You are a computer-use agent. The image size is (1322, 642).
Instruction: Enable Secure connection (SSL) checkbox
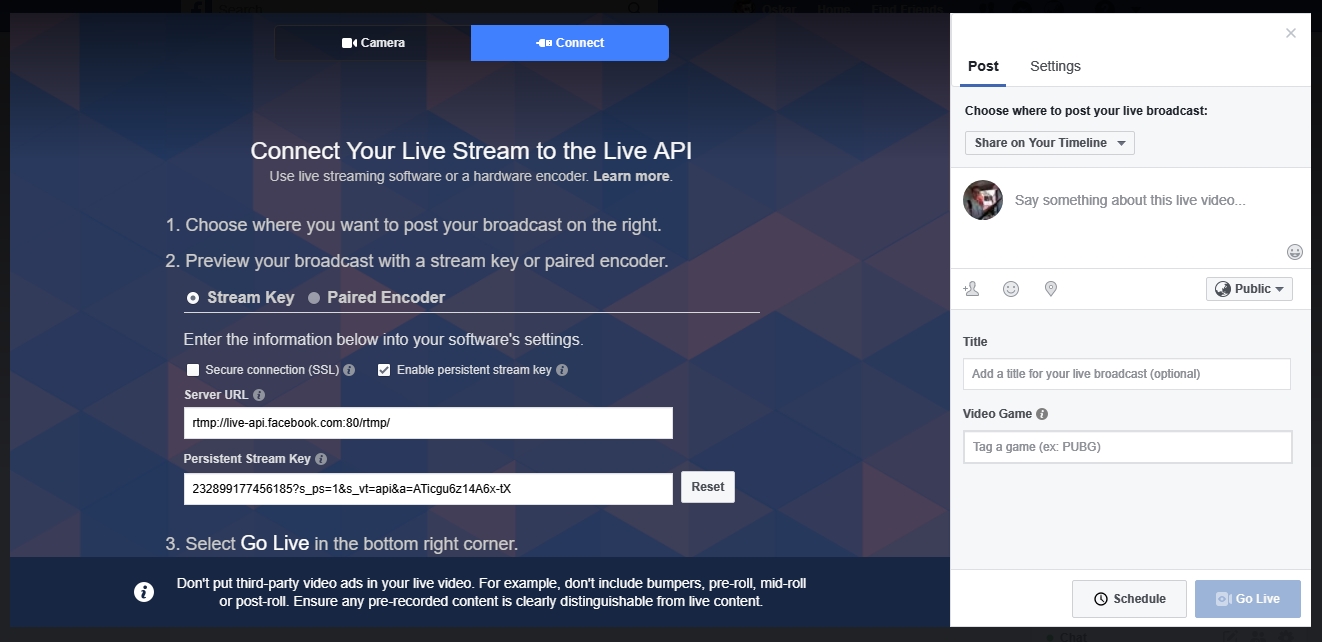[193, 370]
